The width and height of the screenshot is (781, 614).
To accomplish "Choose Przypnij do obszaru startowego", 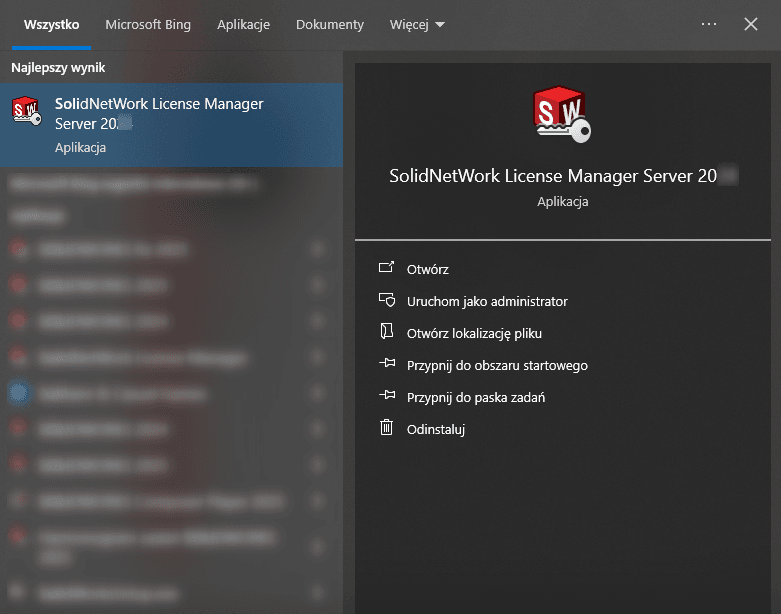I will pos(497,366).
